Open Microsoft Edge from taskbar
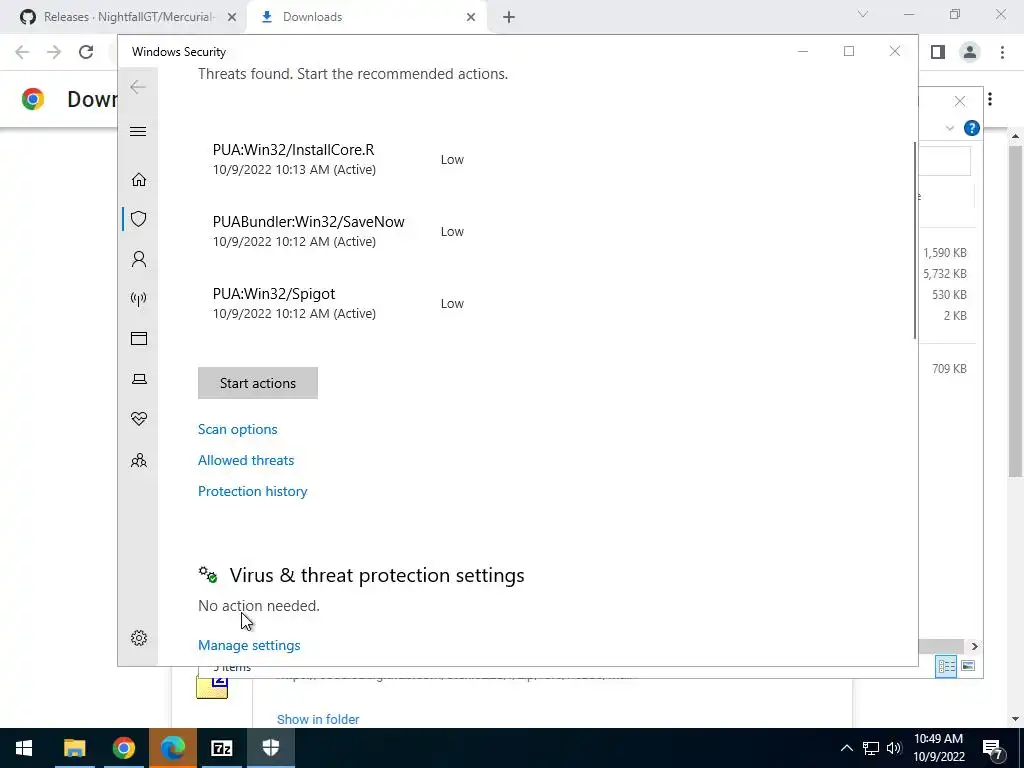This screenshot has height=768, width=1024. tap(172, 748)
